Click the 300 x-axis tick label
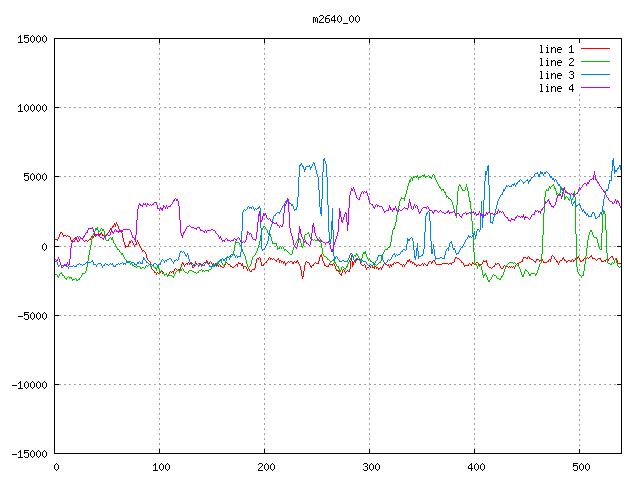 point(370,467)
